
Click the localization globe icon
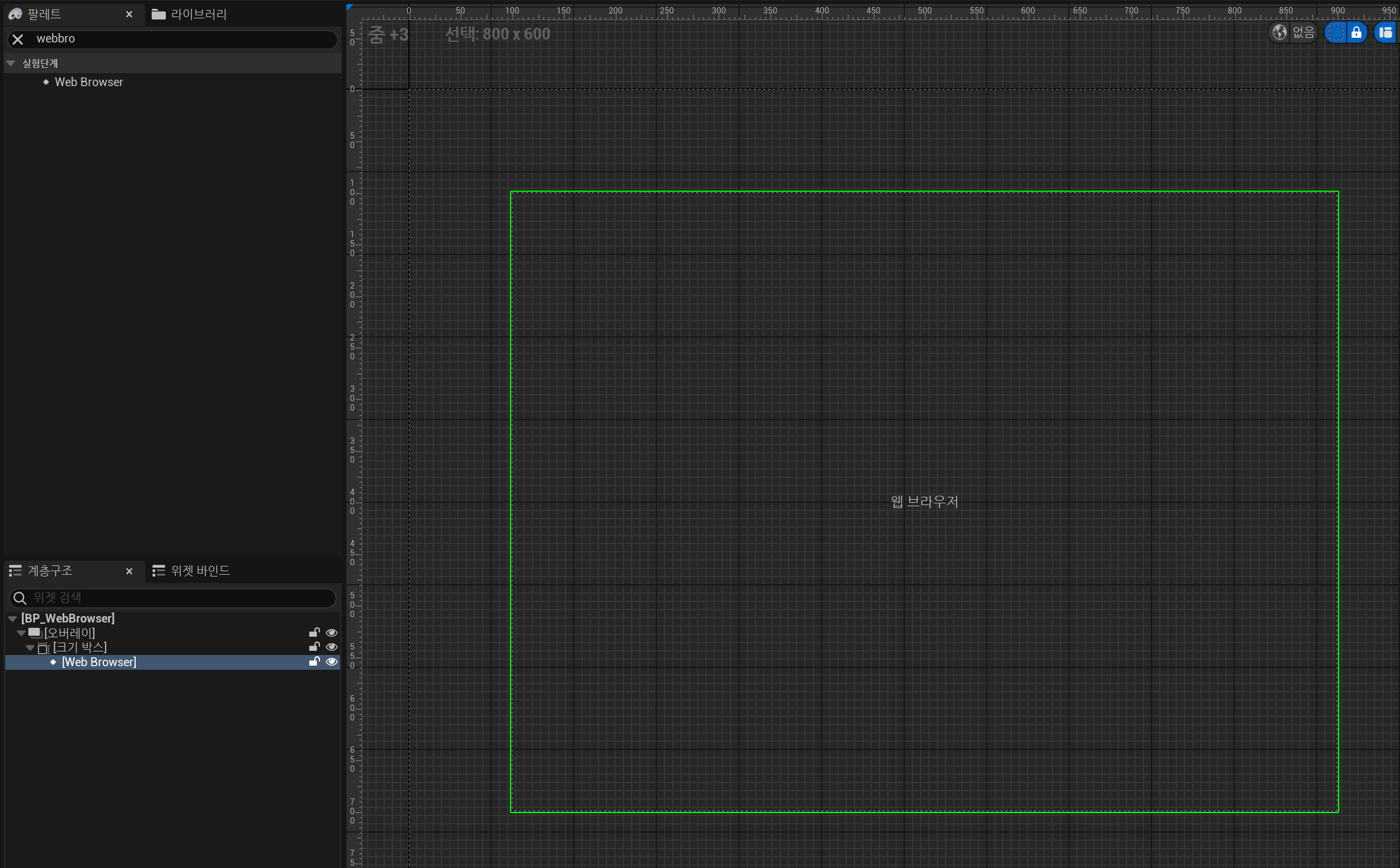[x=1279, y=32]
